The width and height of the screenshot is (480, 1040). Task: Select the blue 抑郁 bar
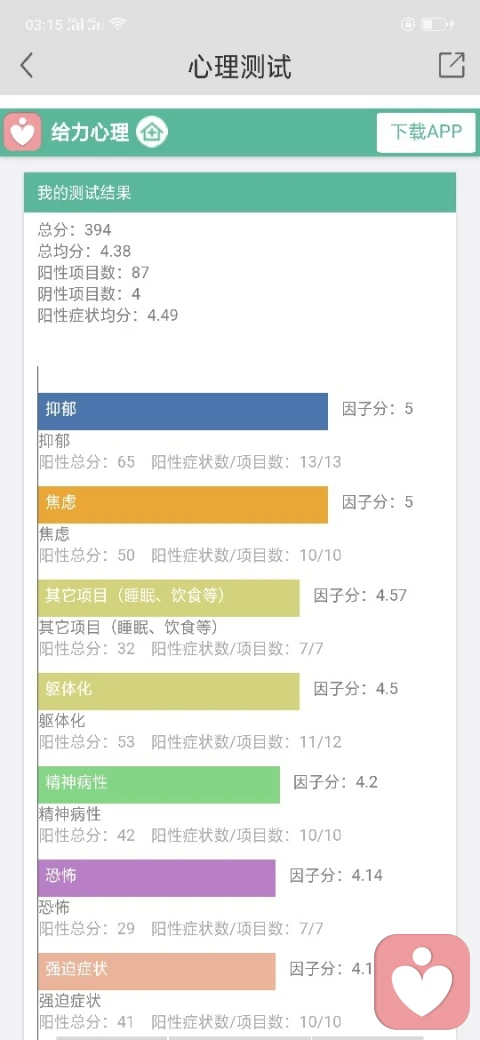click(x=183, y=411)
